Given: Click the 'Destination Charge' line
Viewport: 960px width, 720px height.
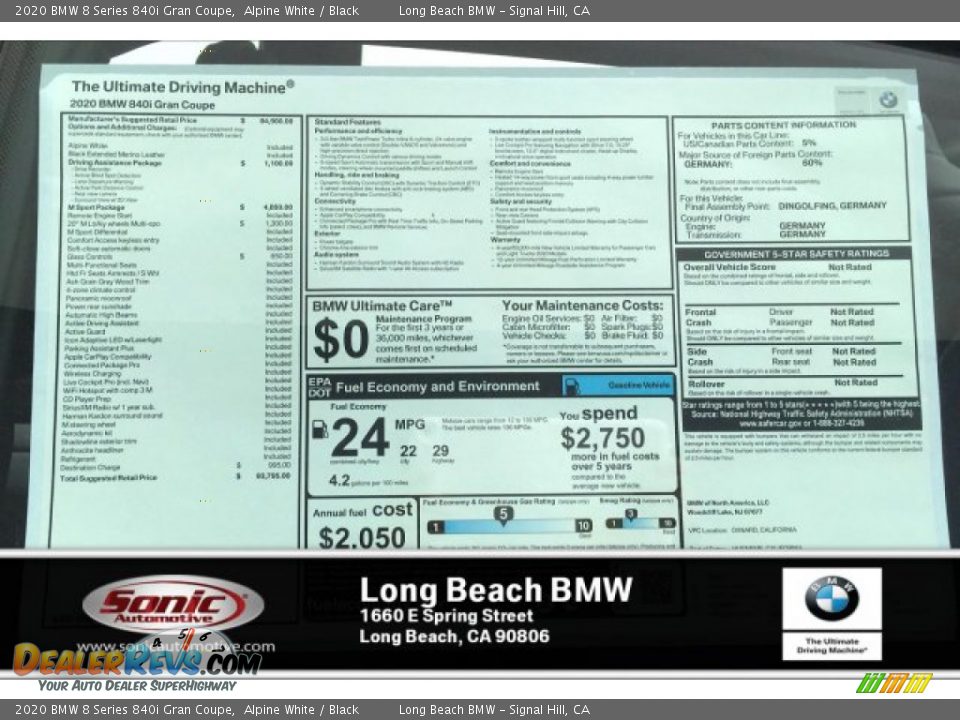Looking at the screenshot, I should 176,467.
